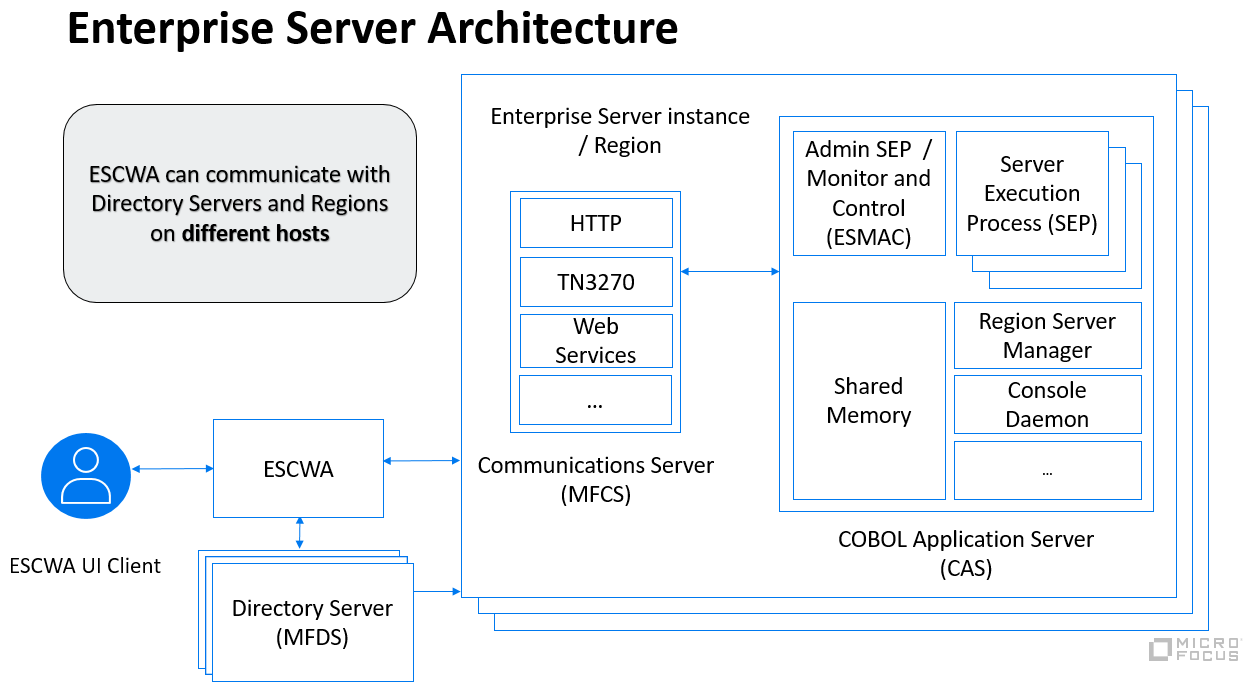
Task: Click the ESCWA UI Client user icon
Action: (85, 475)
